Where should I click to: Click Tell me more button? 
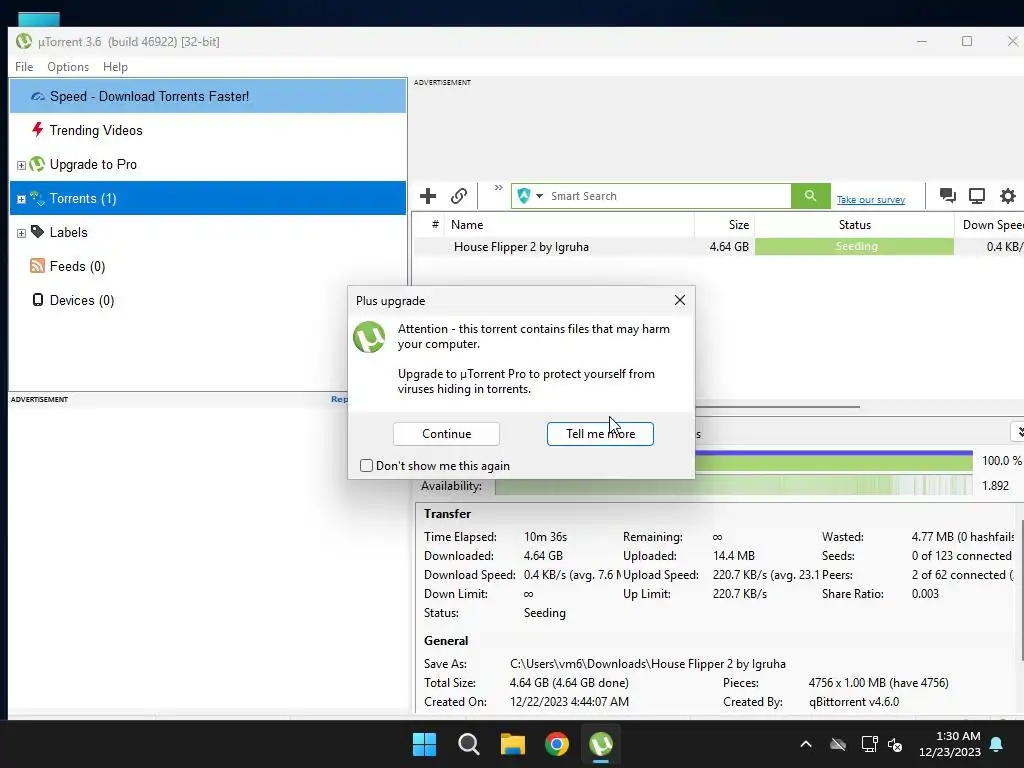600,434
